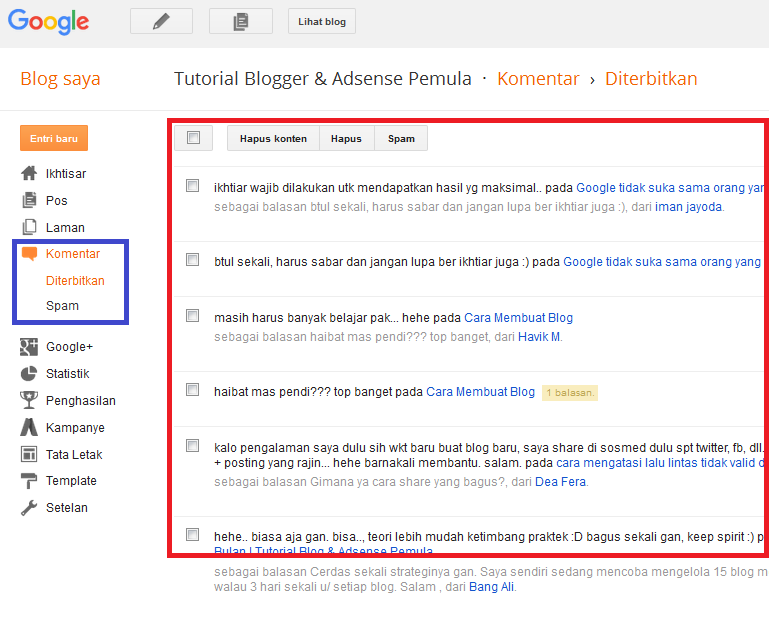Click the '1 balasan' badge
Viewport: 769px width, 619px height.
point(570,393)
